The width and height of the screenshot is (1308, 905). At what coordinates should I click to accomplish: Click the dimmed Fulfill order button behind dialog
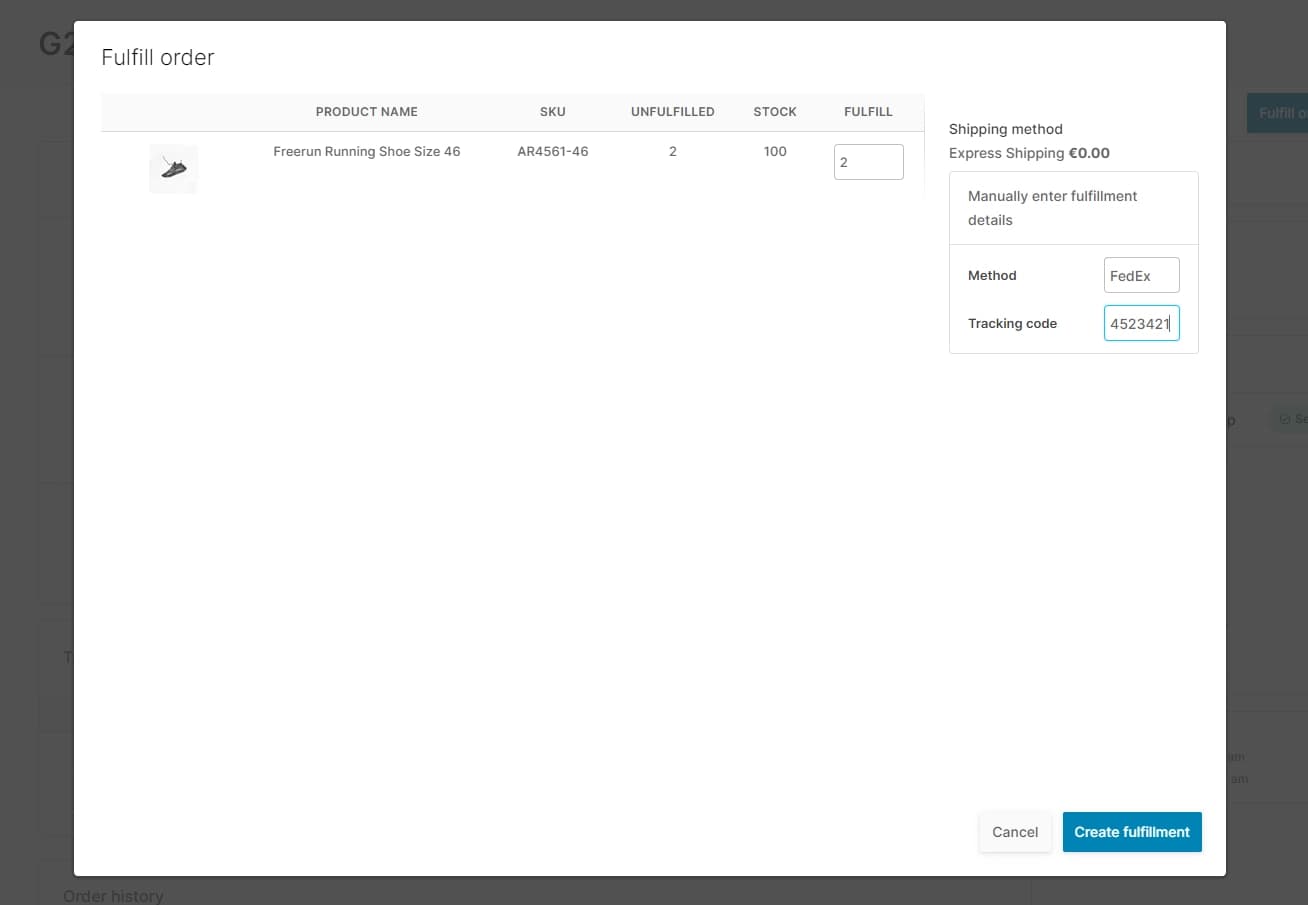[x=1278, y=113]
